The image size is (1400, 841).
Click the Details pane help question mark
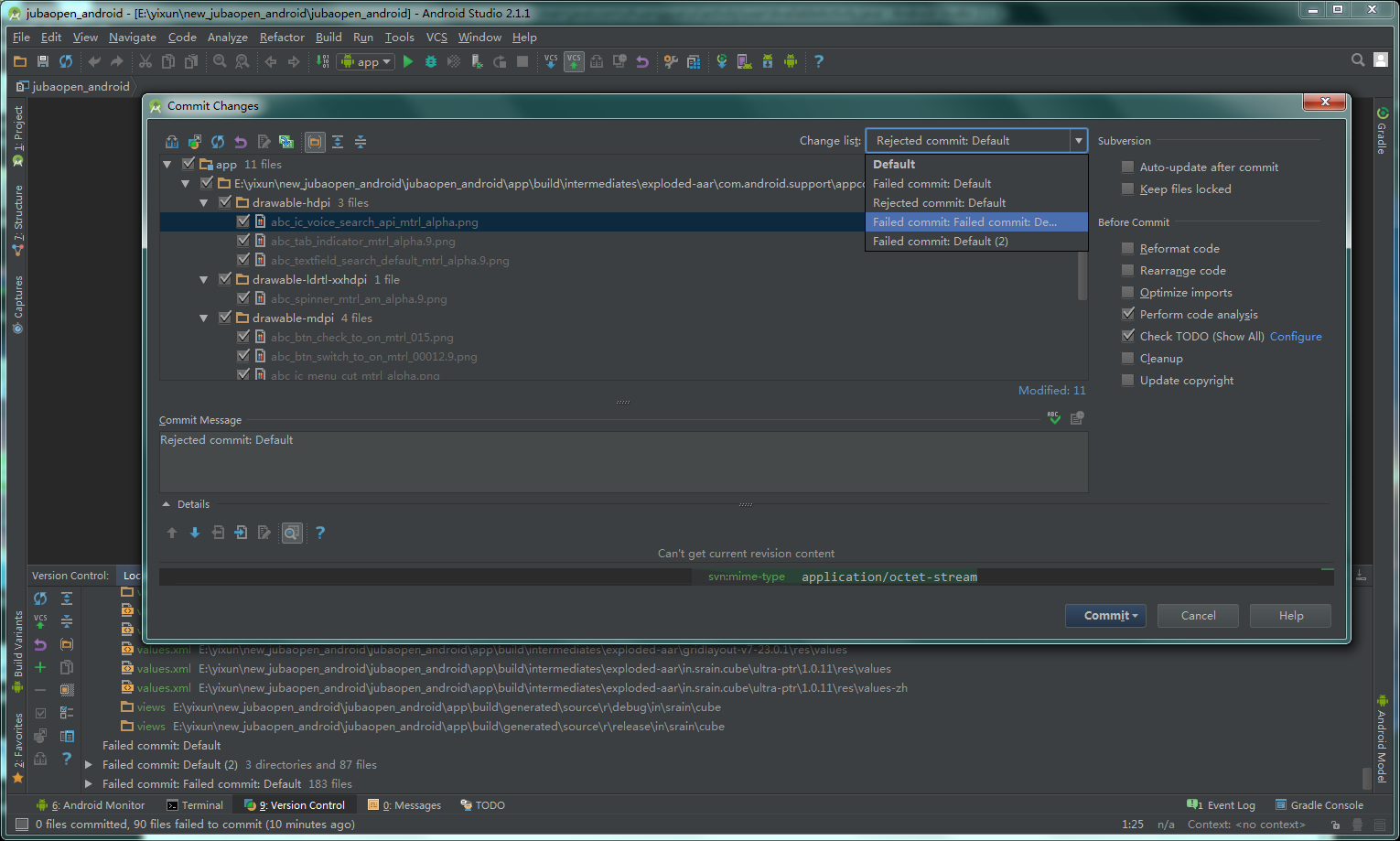[320, 533]
